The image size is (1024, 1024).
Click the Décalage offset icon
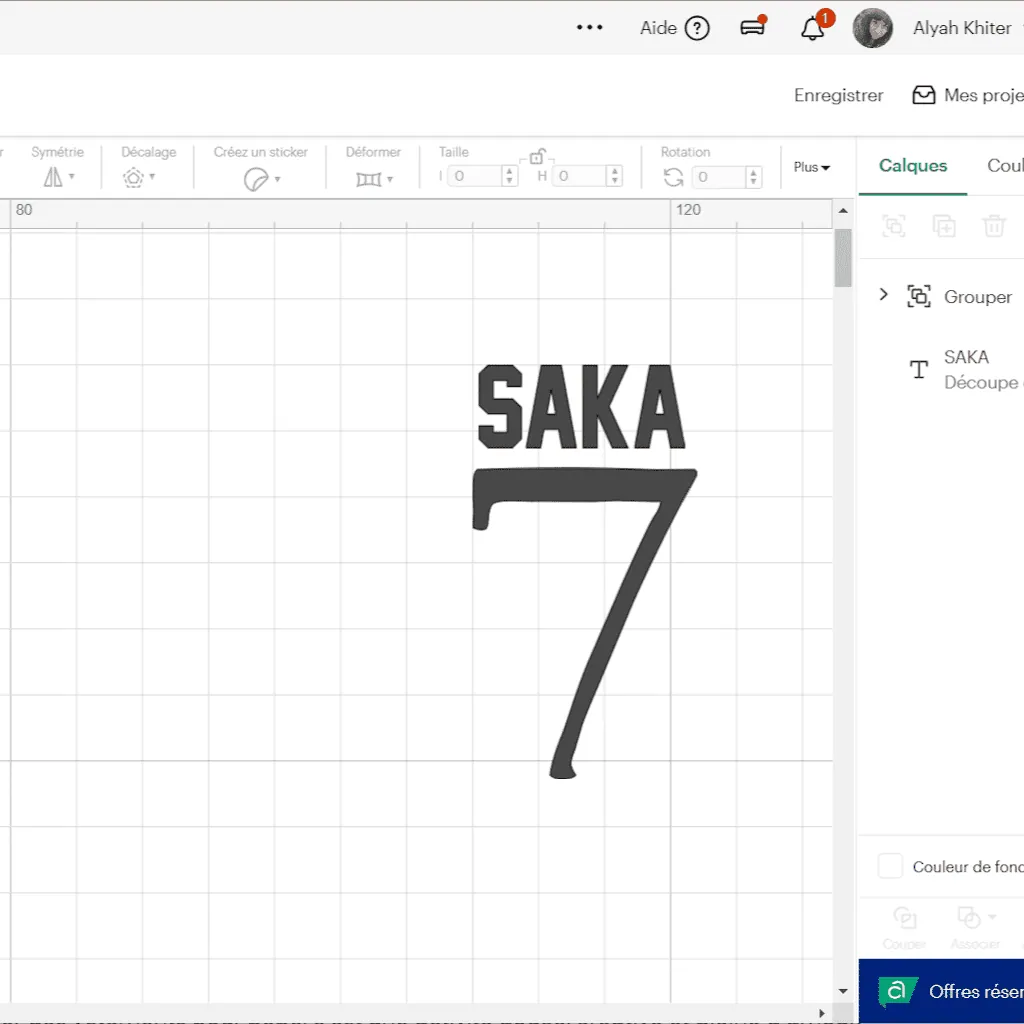(133, 178)
